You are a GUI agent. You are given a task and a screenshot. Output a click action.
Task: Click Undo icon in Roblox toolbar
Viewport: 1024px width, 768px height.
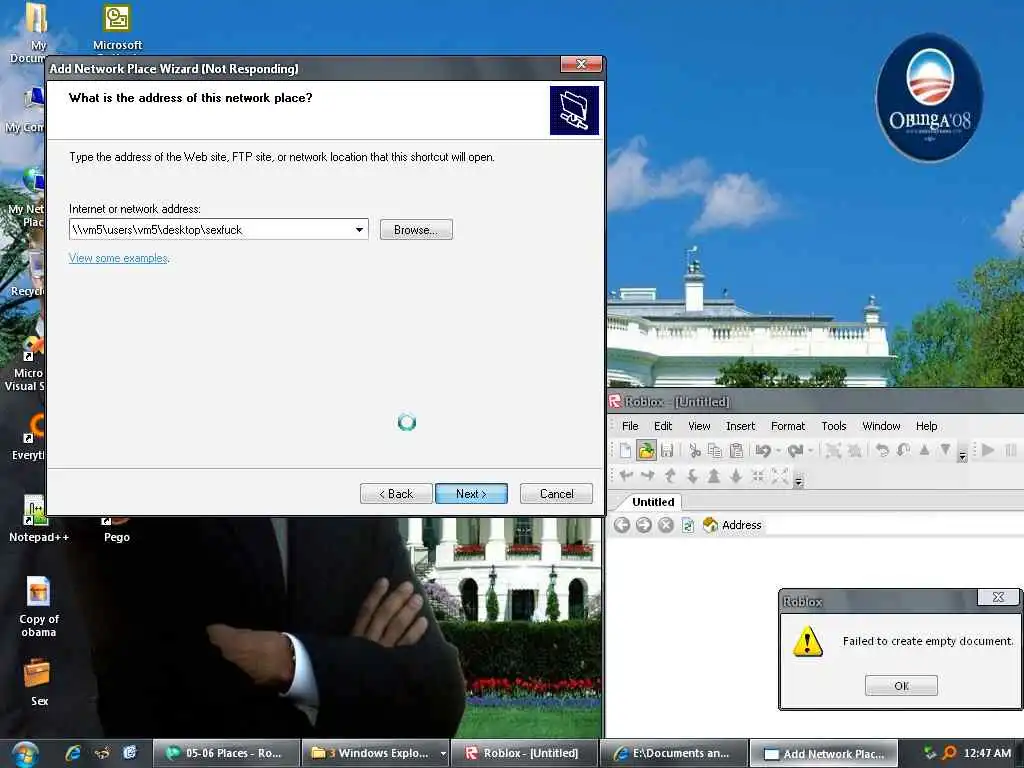tap(763, 450)
